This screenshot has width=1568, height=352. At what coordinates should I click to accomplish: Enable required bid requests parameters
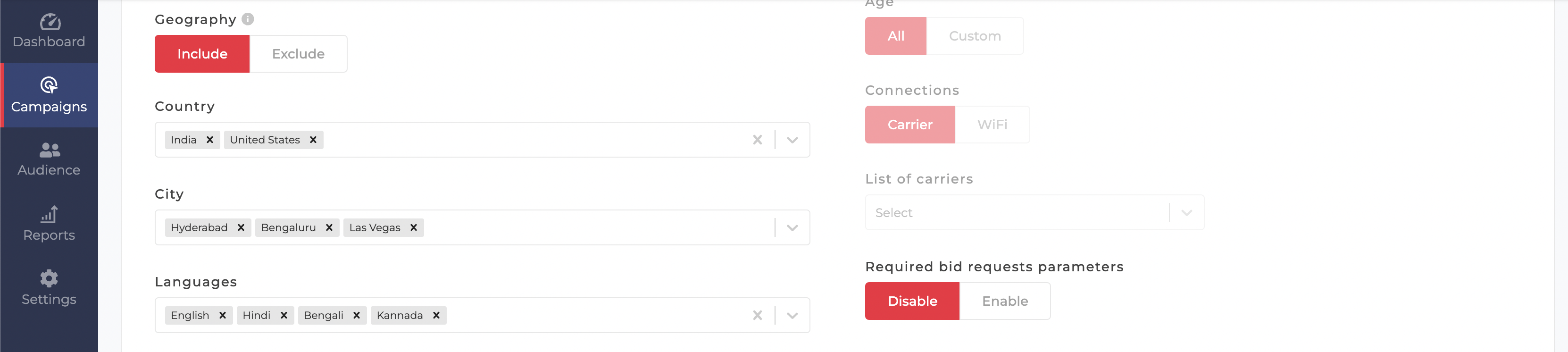click(1005, 301)
